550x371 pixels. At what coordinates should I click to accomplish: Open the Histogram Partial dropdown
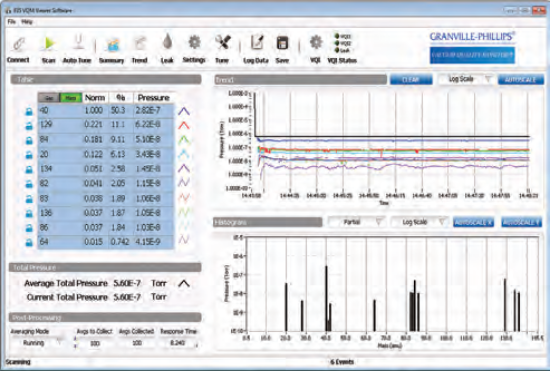point(357,222)
